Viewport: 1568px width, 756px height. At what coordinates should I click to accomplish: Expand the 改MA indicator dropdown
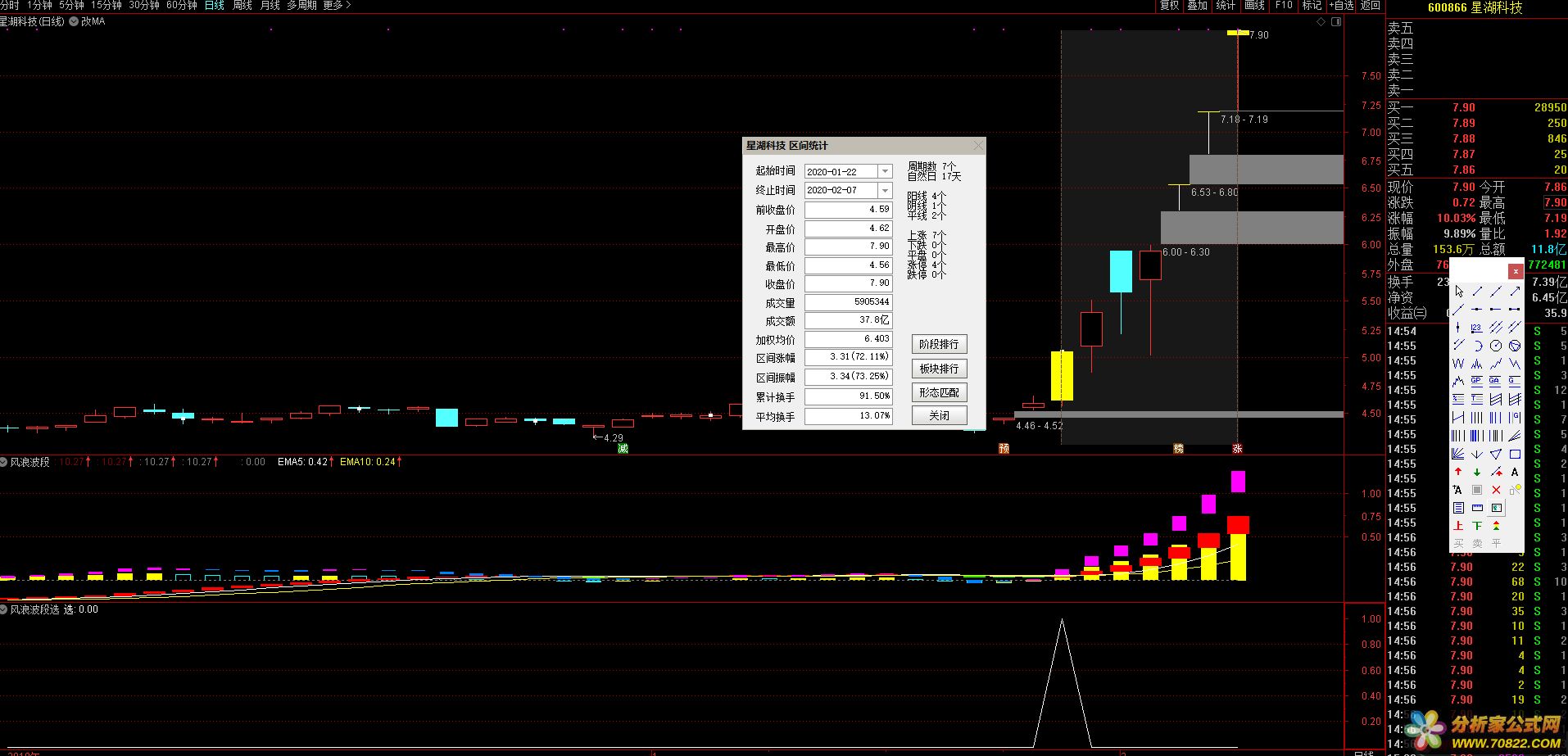(x=74, y=22)
